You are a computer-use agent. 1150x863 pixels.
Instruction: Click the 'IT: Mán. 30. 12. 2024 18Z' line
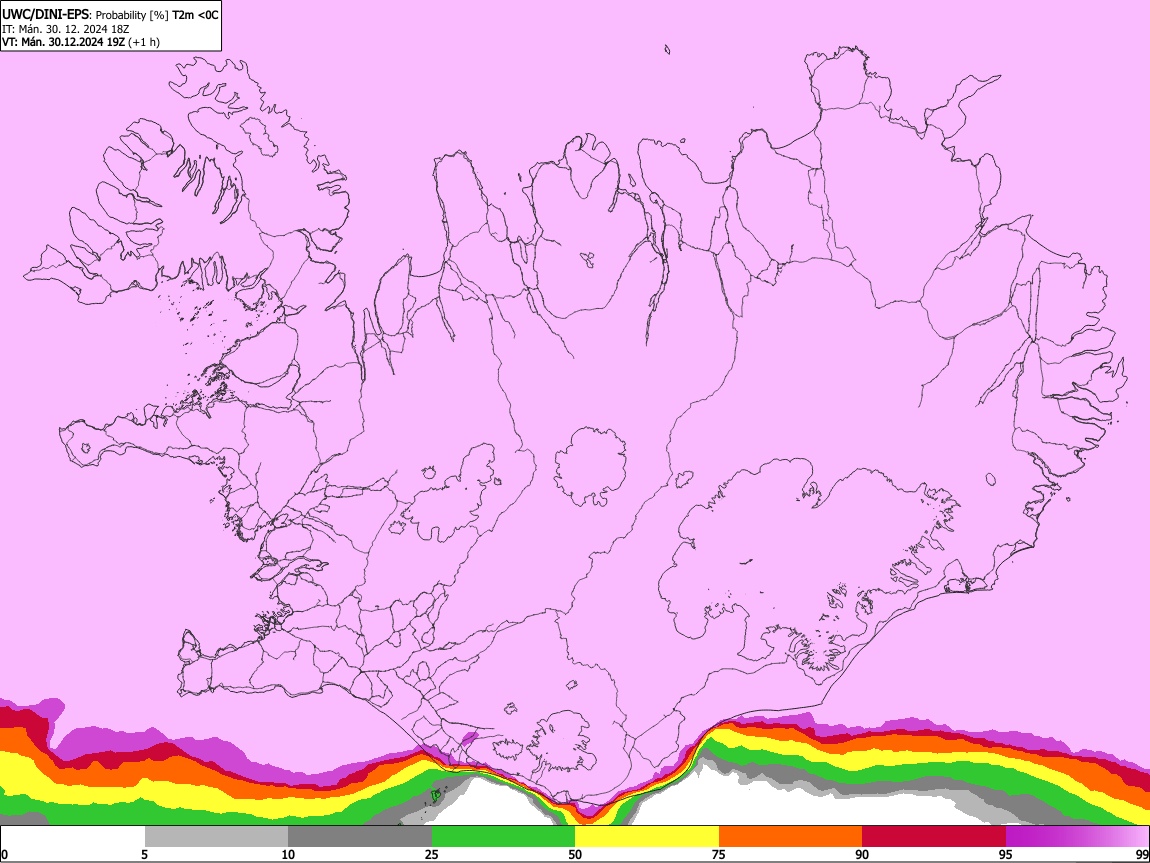[x=66, y=29]
